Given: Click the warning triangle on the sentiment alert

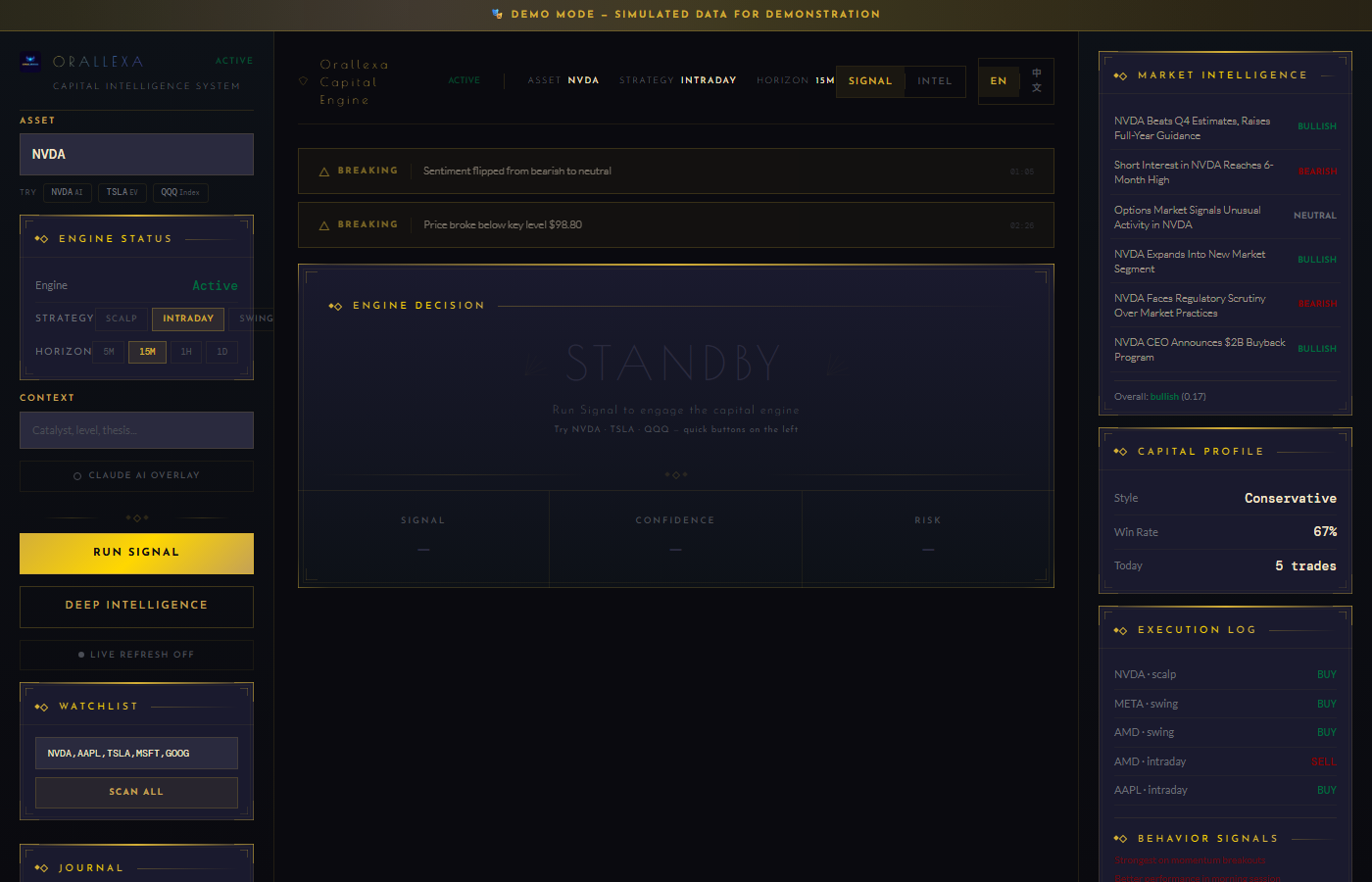Looking at the screenshot, I should coord(323,171).
